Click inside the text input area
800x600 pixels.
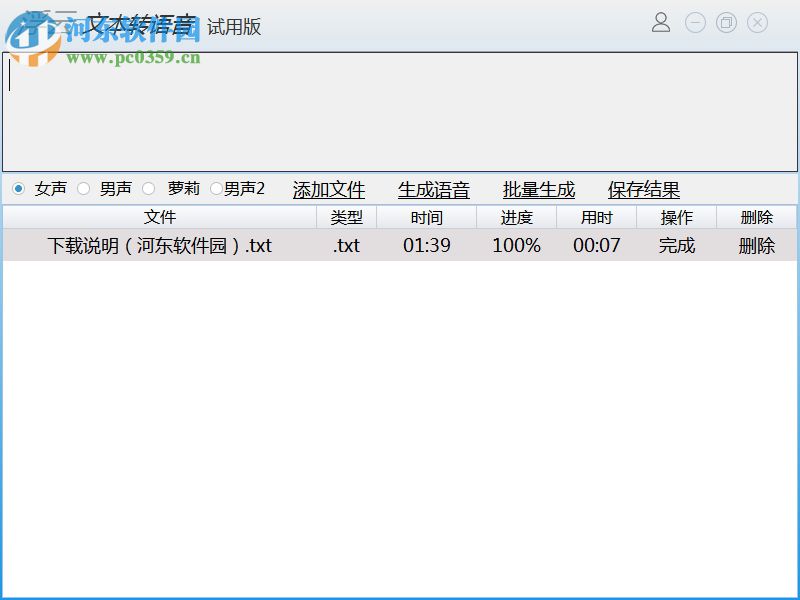[x=400, y=110]
